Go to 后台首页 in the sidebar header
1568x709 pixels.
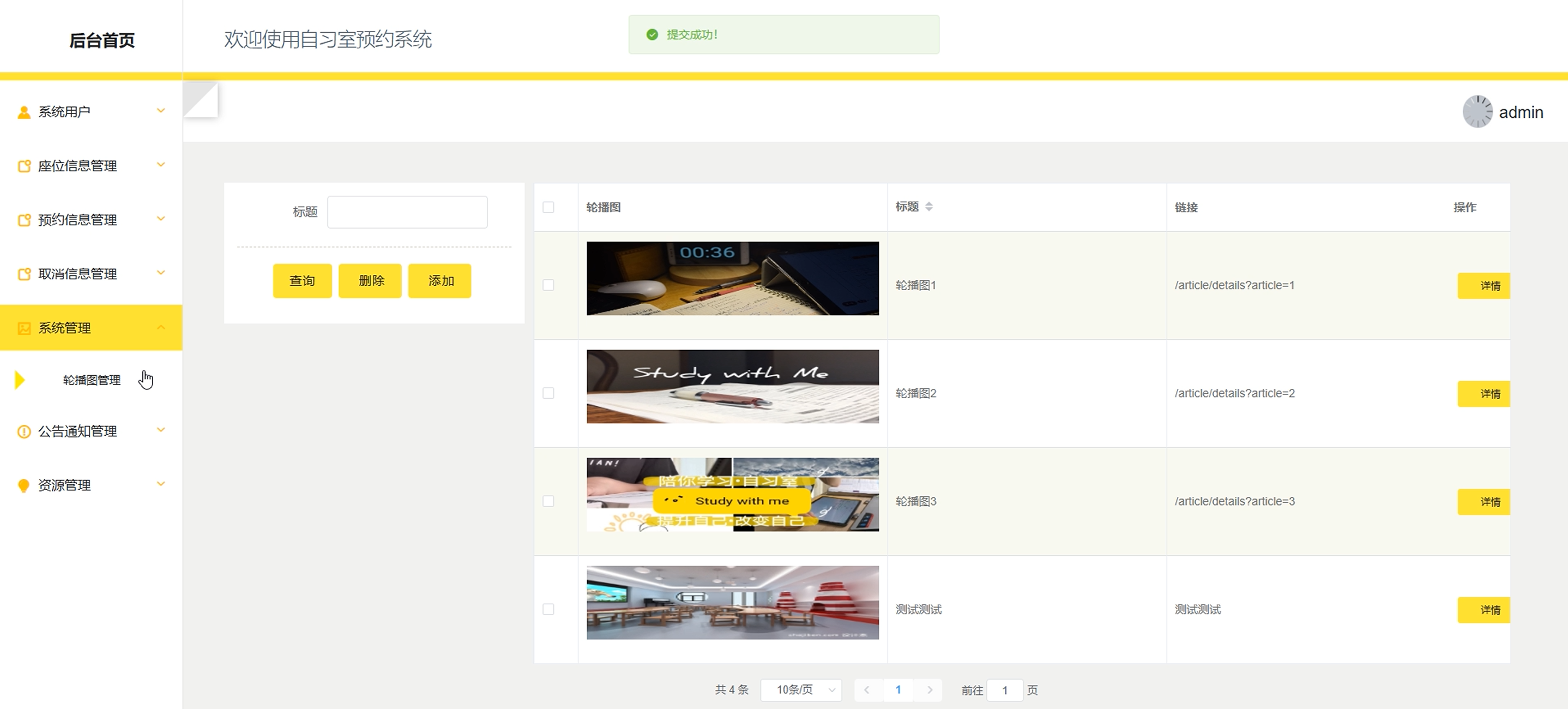101,40
